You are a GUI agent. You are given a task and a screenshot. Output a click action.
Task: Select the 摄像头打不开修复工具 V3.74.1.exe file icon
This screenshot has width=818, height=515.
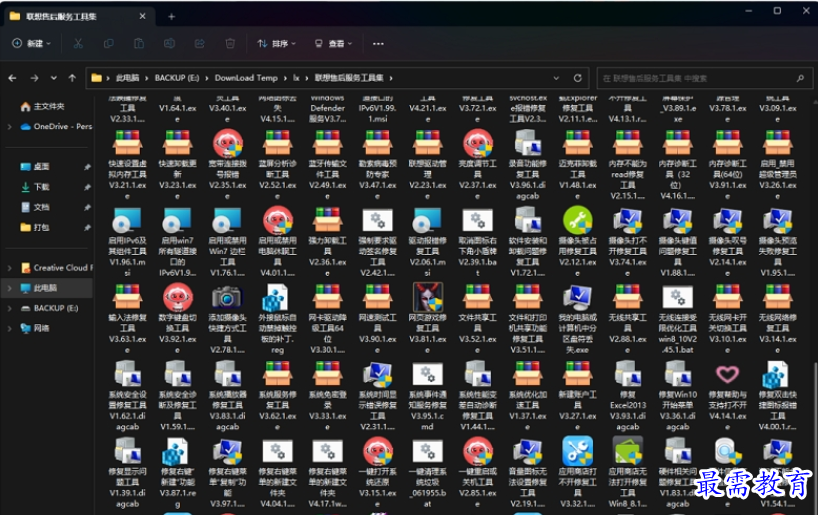tap(628, 220)
